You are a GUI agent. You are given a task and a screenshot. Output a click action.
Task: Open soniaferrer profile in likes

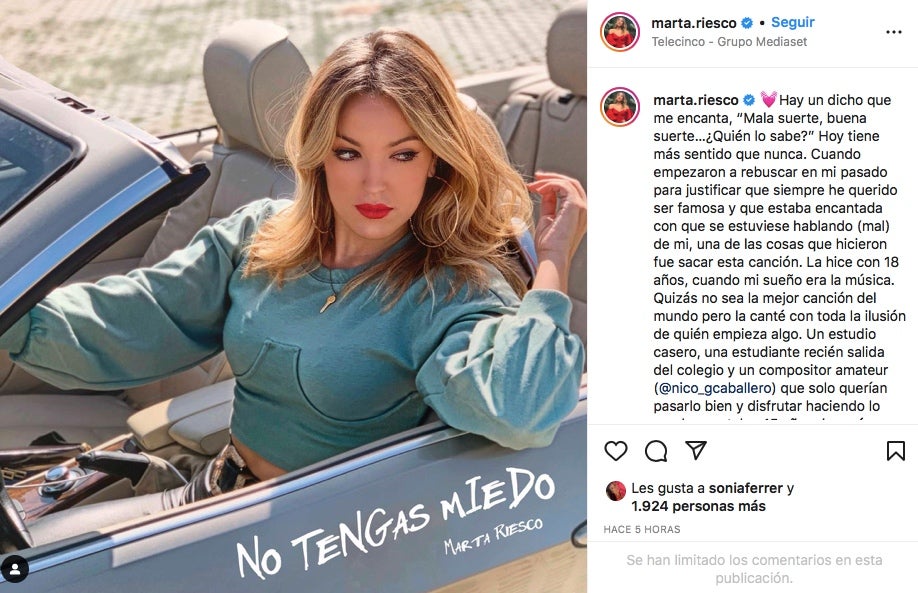745,488
